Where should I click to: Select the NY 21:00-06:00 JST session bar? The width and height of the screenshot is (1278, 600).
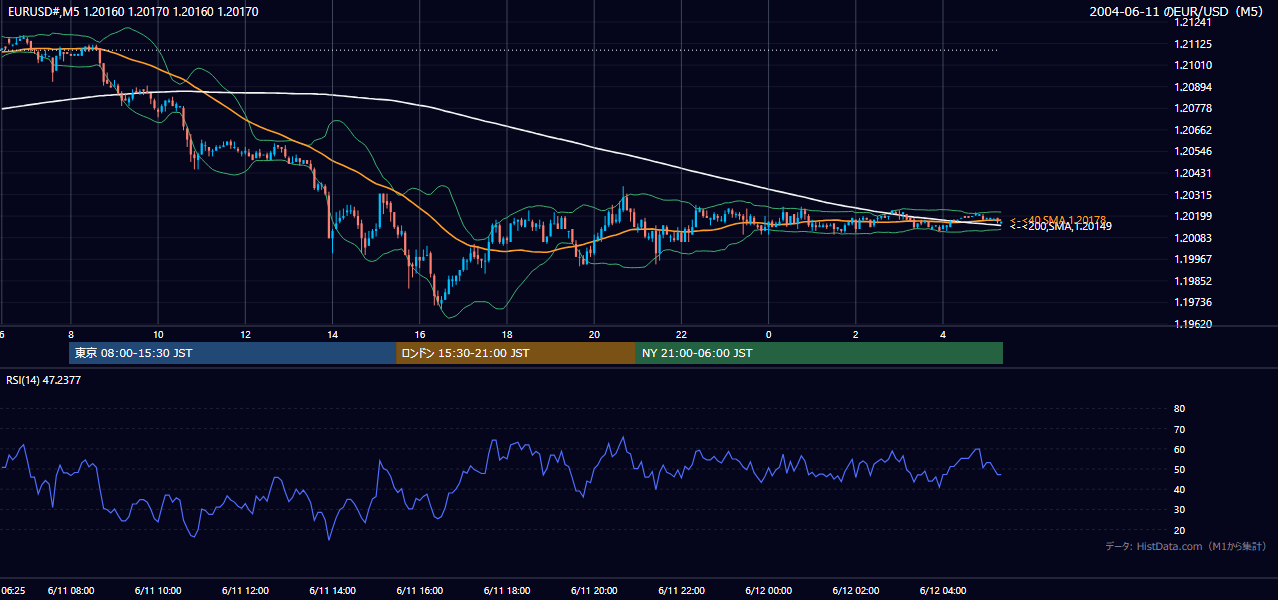click(x=819, y=353)
